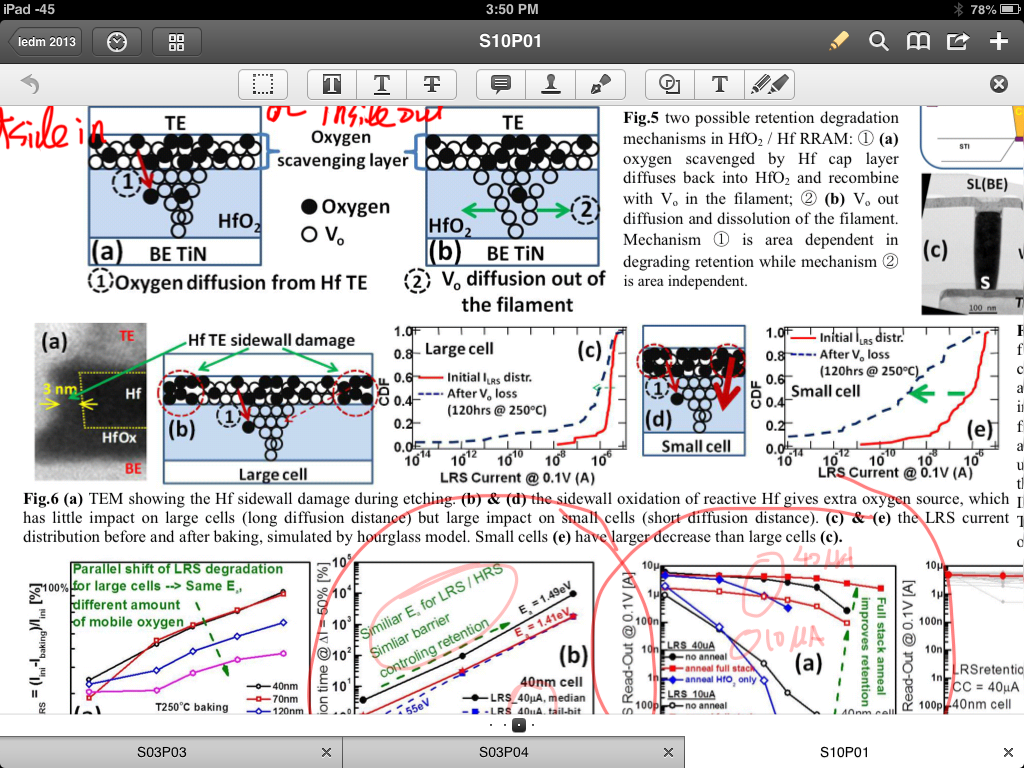Tap the share export icon
This screenshot has height=768, width=1024.
[x=957, y=41]
